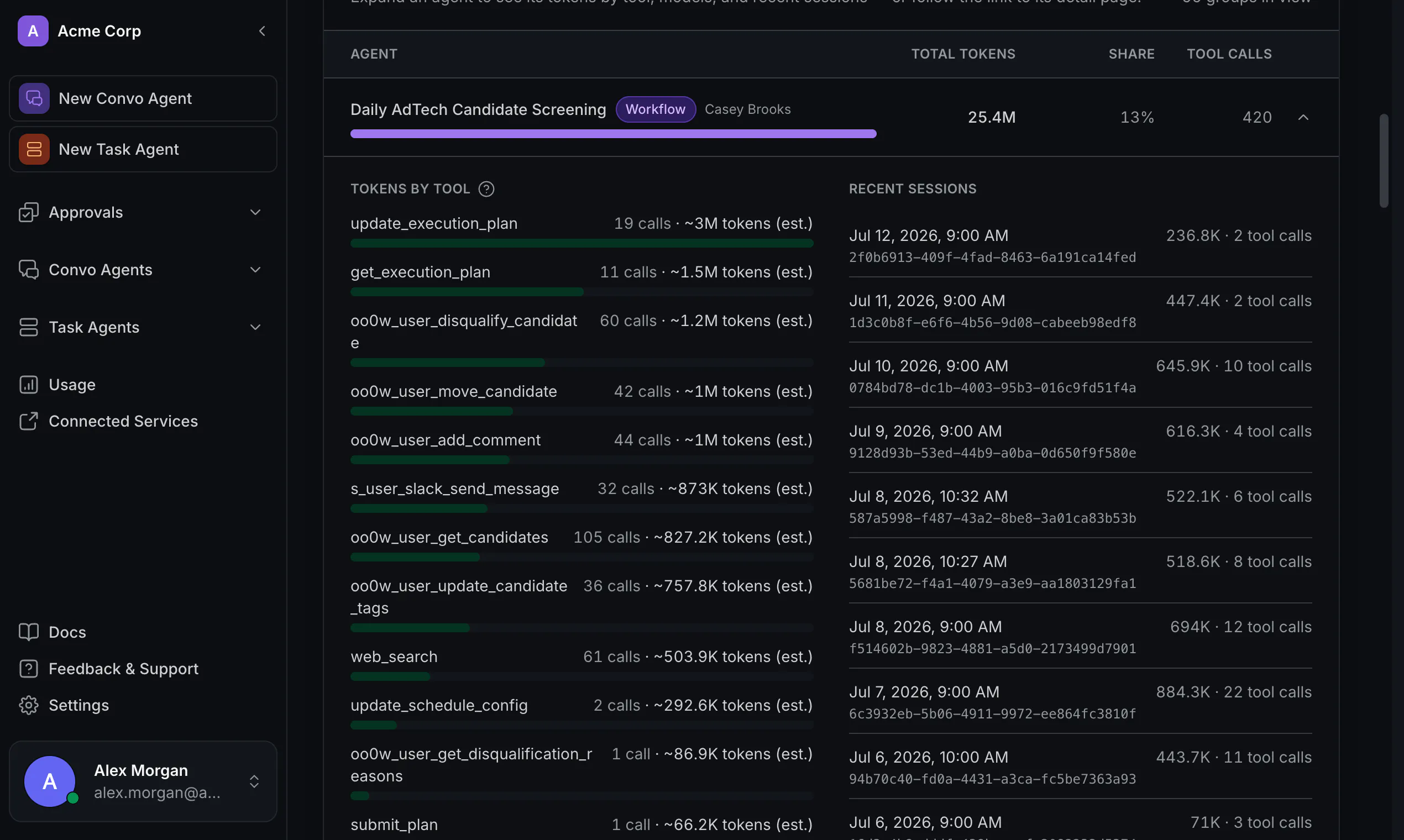Open the Jul 7, 2026 9:00 AM session
1404x840 pixels.
(1080, 701)
